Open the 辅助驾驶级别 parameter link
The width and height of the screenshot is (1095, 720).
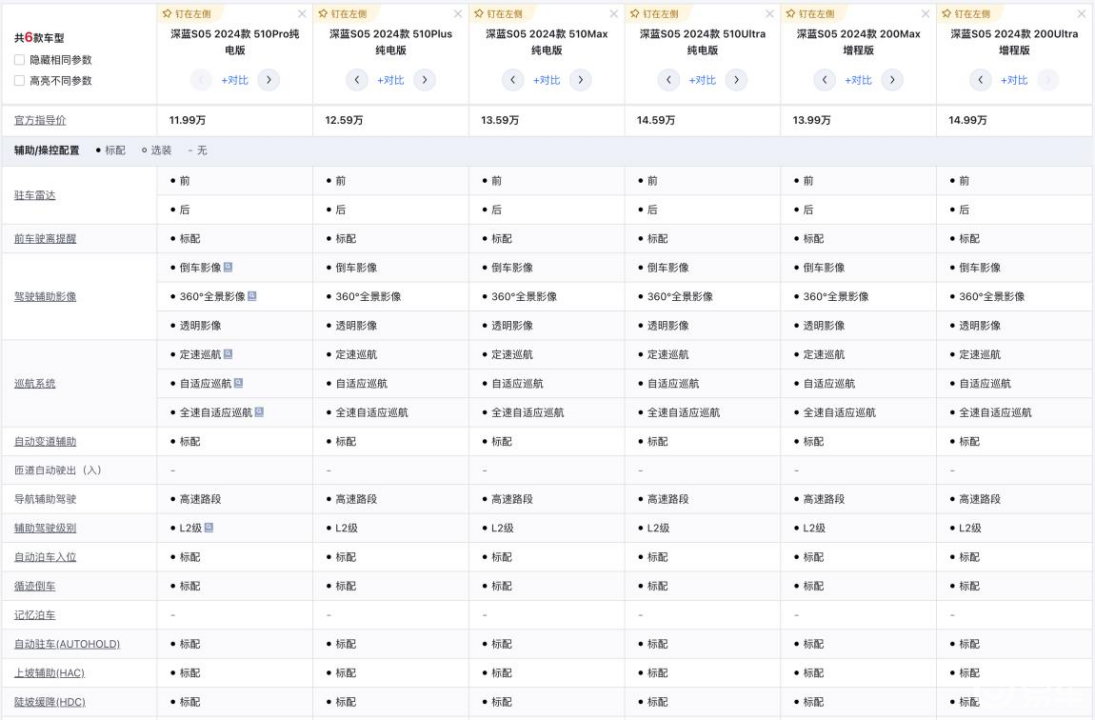[45, 528]
